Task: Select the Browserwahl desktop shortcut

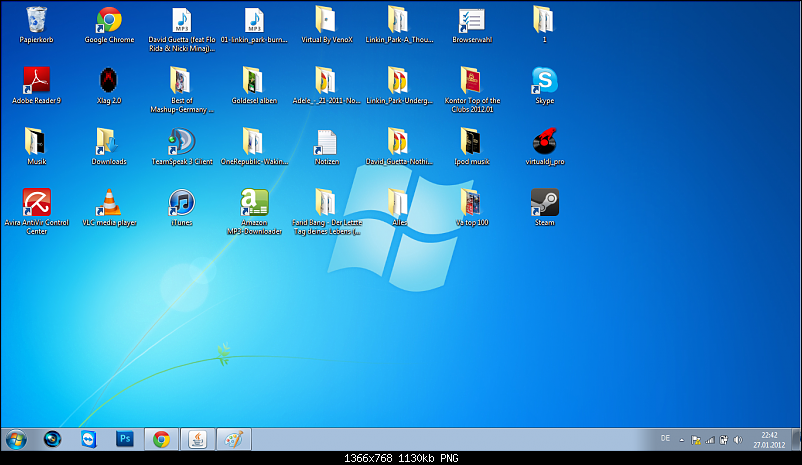Action: click(x=471, y=21)
